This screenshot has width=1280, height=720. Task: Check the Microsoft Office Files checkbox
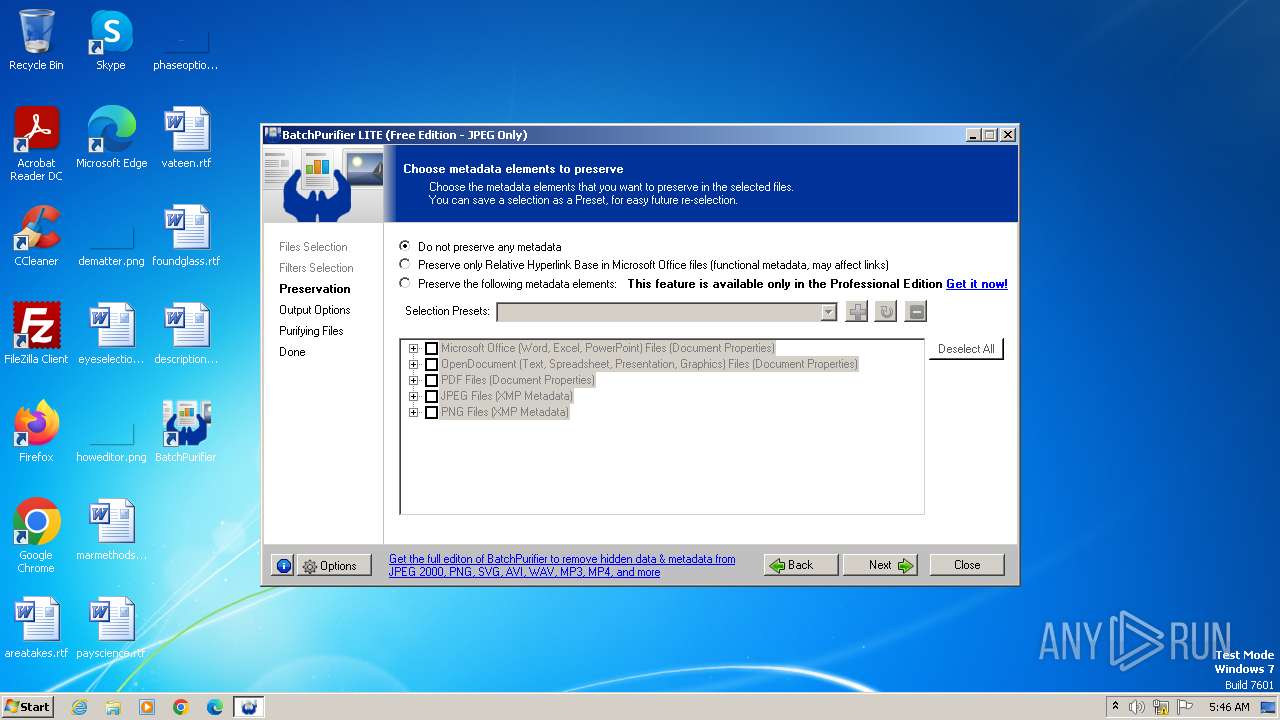coord(432,348)
